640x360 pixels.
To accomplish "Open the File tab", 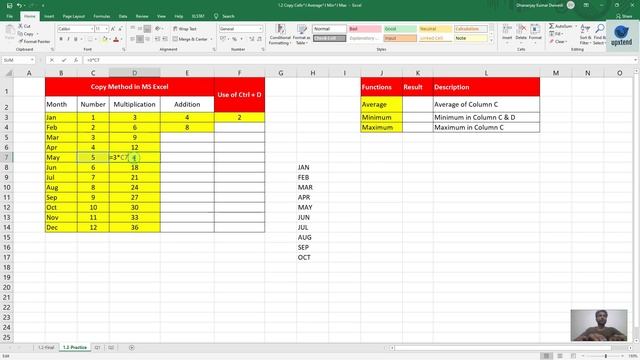I will click(9, 16).
